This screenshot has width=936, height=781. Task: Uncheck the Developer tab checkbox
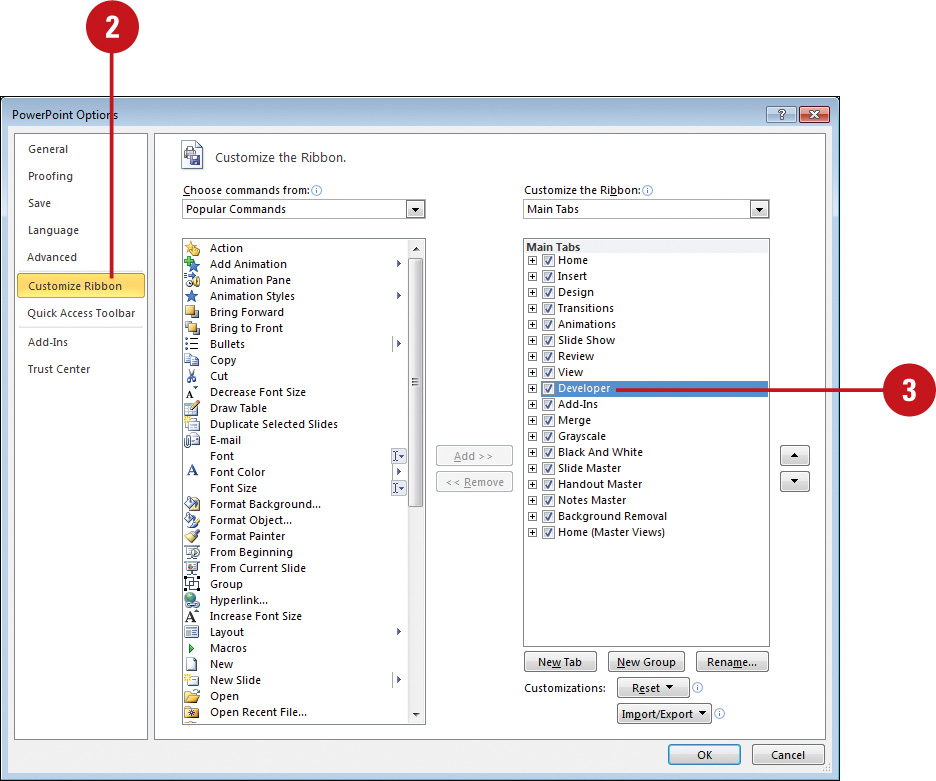coord(548,388)
